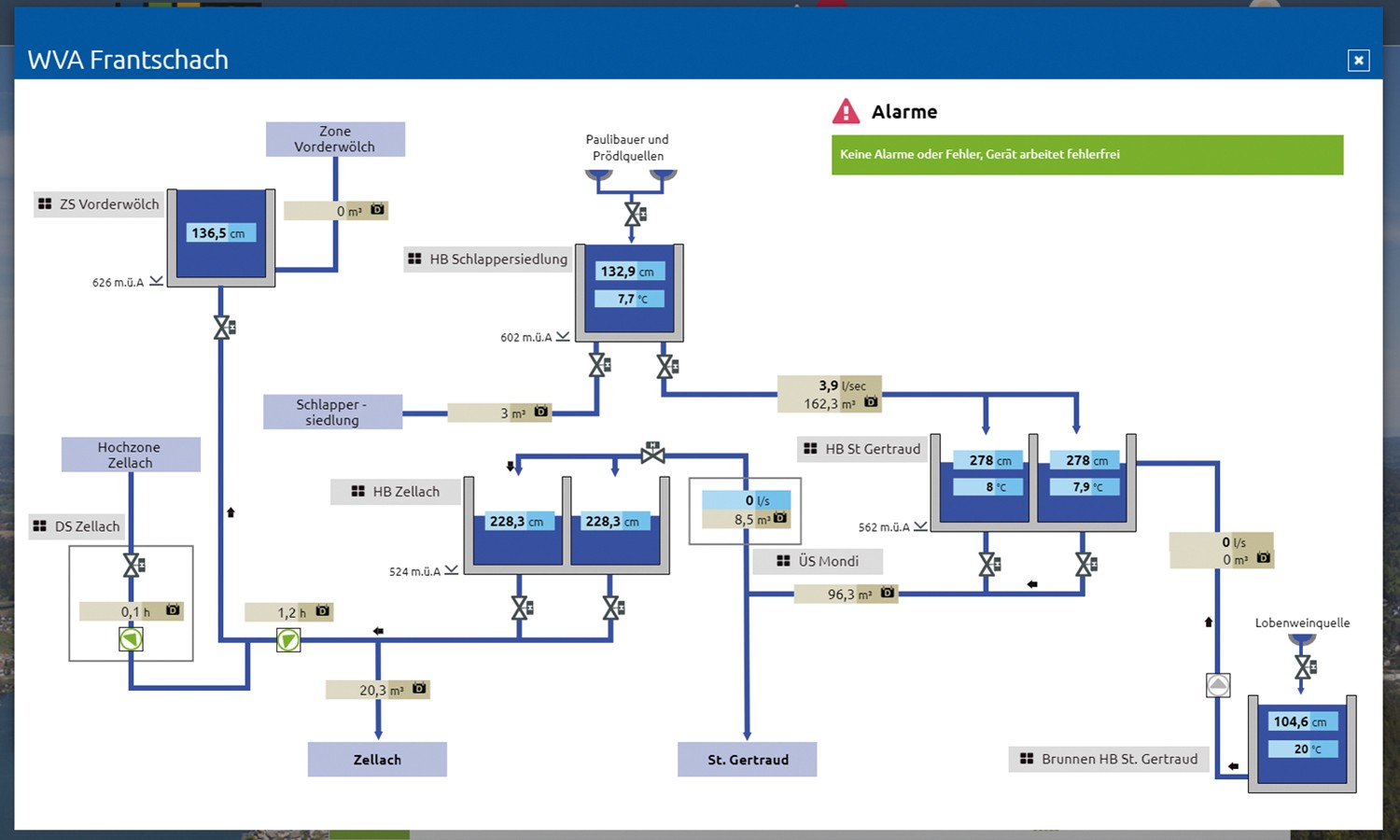Toggle the green pump beside 1,2 h
The width and height of the screenshot is (1400, 840).
(x=288, y=640)
